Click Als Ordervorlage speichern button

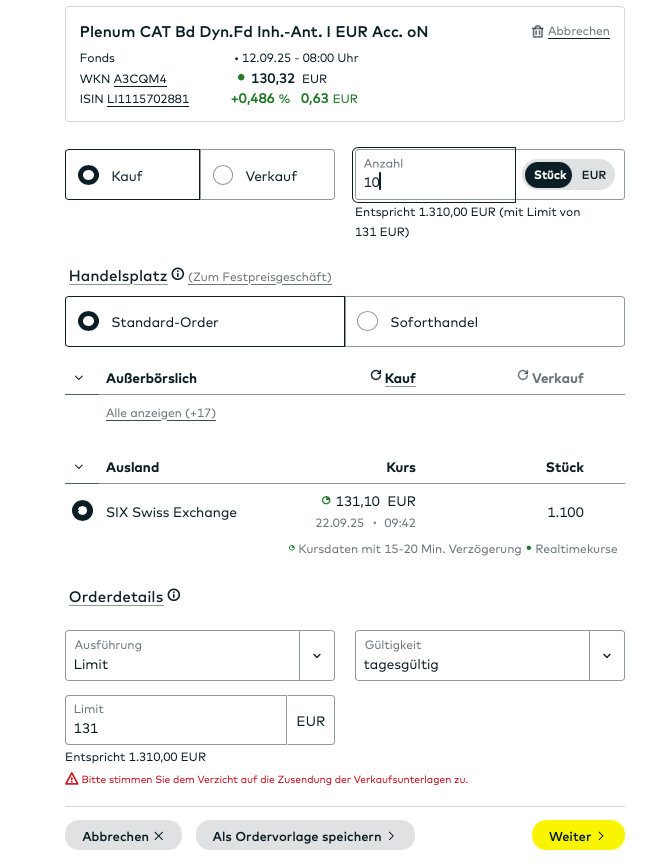[x=305, y=836]
